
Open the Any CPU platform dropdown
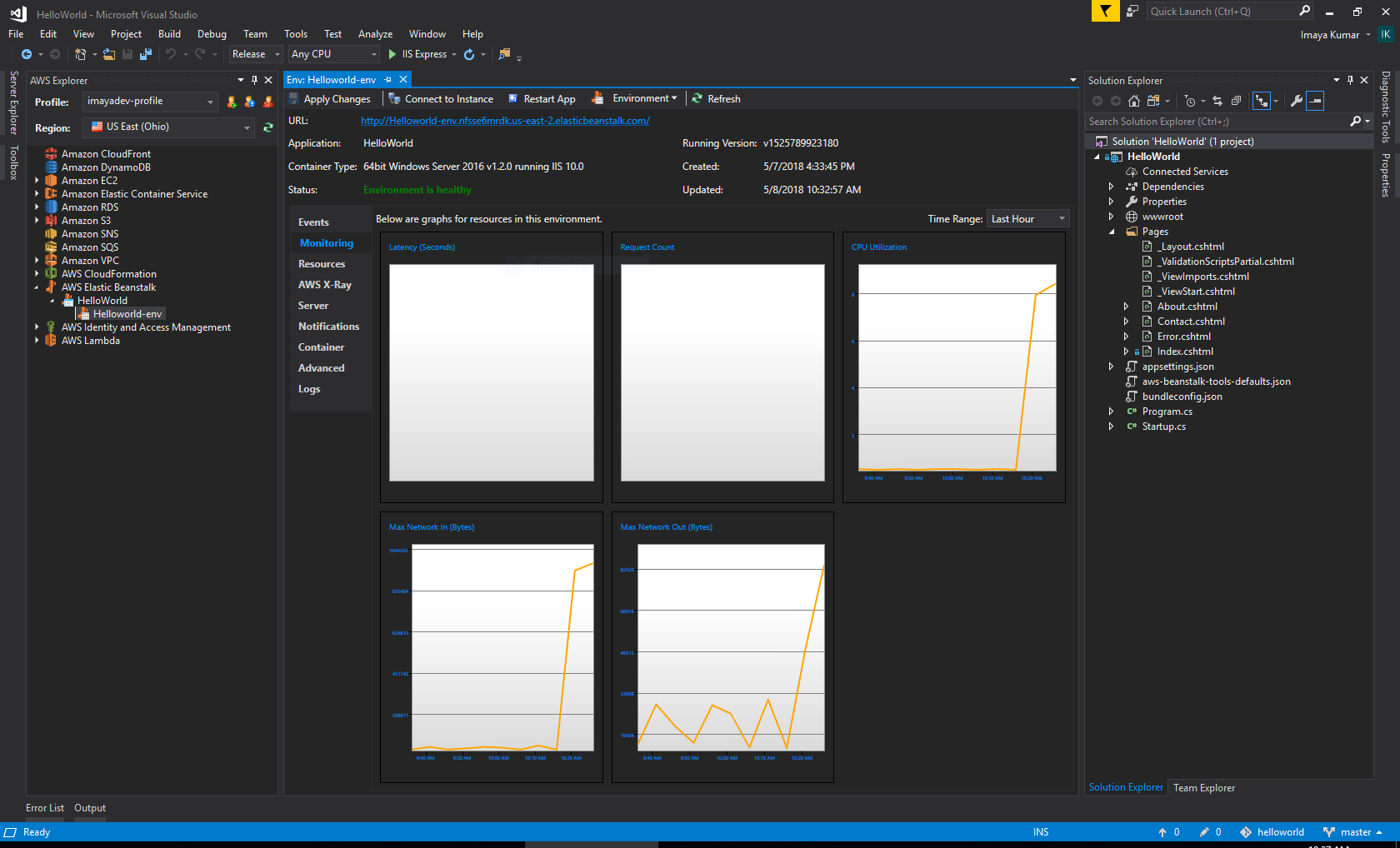click(334, 54)
